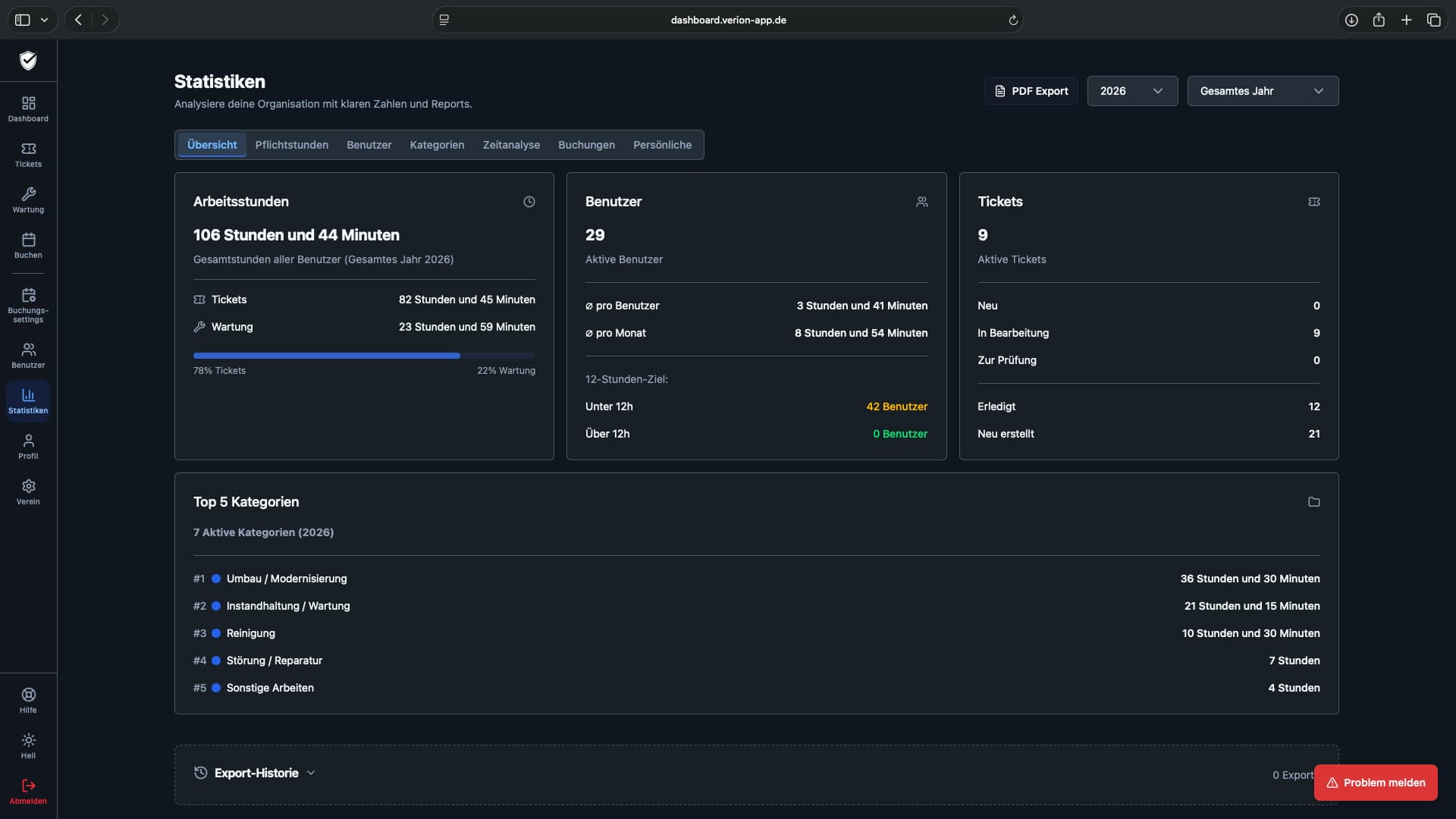
Task: Go to Wartung wrench icon
Action: 28,194
